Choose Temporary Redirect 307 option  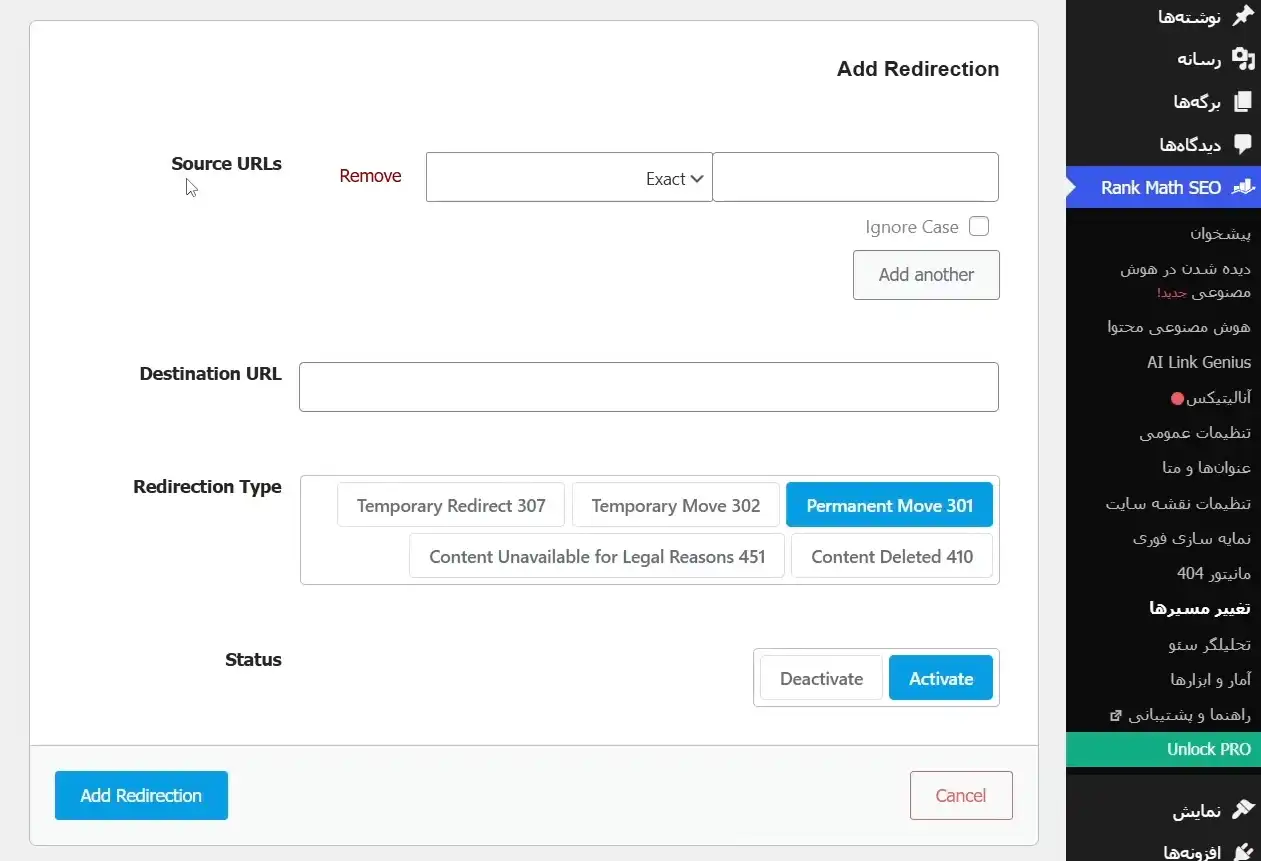(x=451, y=505)
